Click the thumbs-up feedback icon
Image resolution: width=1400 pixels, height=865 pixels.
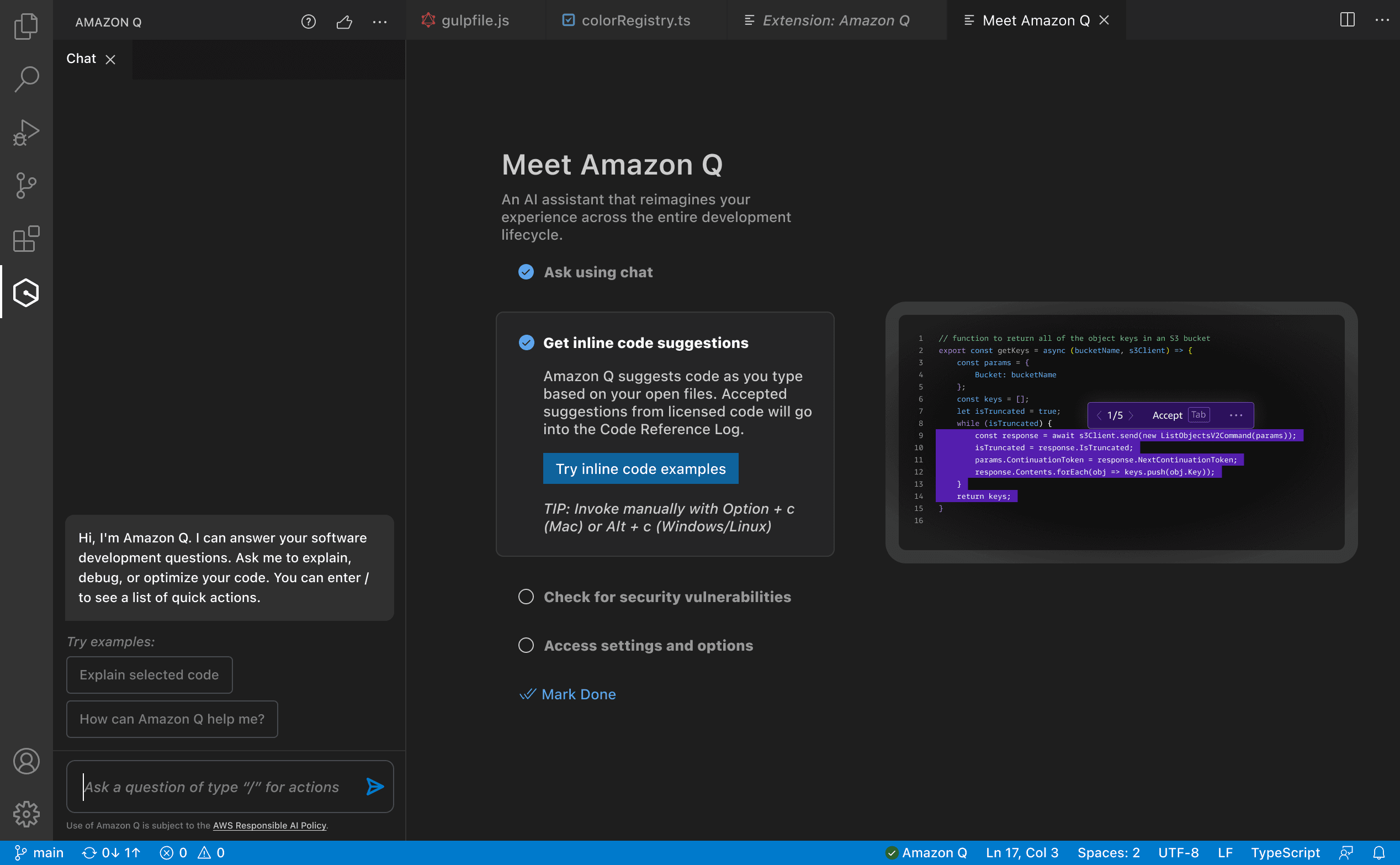coord(344,22)
